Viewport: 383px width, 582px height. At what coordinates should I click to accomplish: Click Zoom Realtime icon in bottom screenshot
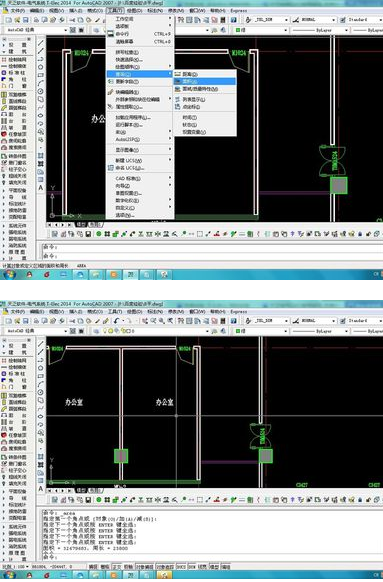(153, 321)
